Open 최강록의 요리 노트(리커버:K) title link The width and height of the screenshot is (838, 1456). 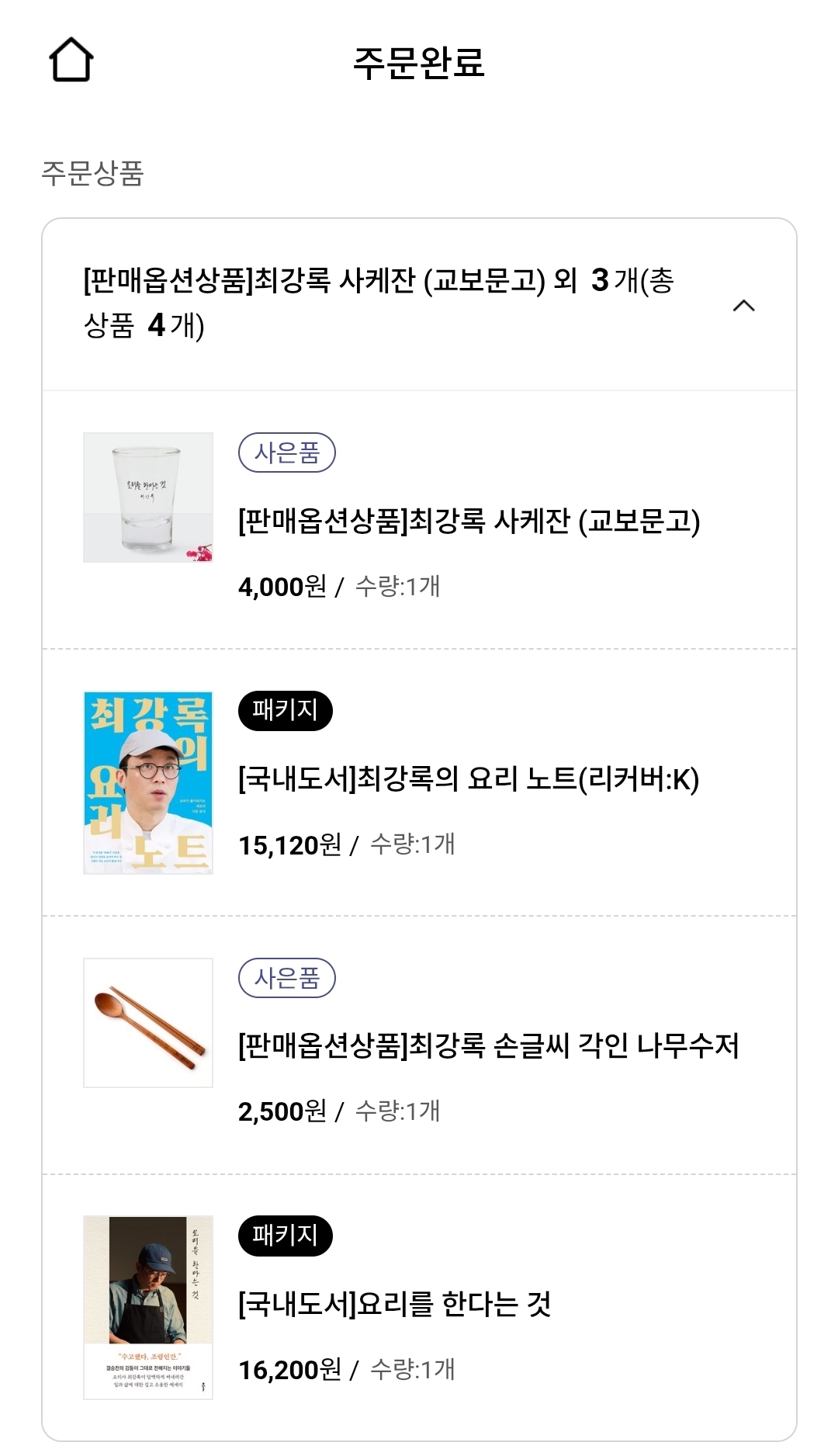click(469, 778)
